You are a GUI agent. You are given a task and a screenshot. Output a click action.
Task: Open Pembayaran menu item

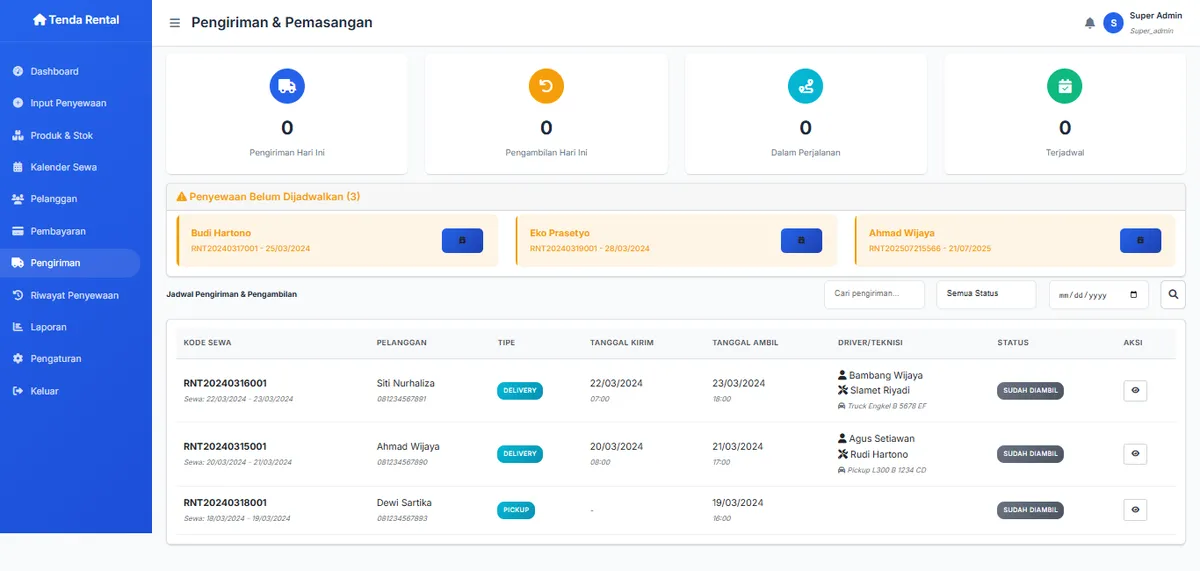pos(70,231)
